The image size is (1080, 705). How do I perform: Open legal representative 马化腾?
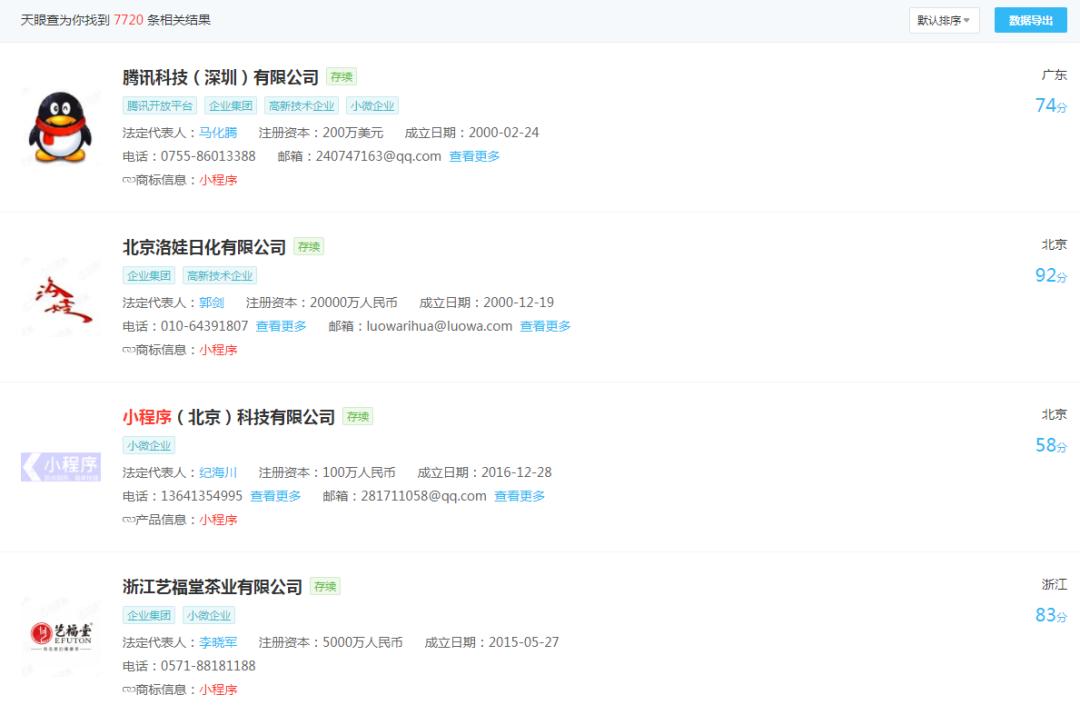tap(218, 132)
